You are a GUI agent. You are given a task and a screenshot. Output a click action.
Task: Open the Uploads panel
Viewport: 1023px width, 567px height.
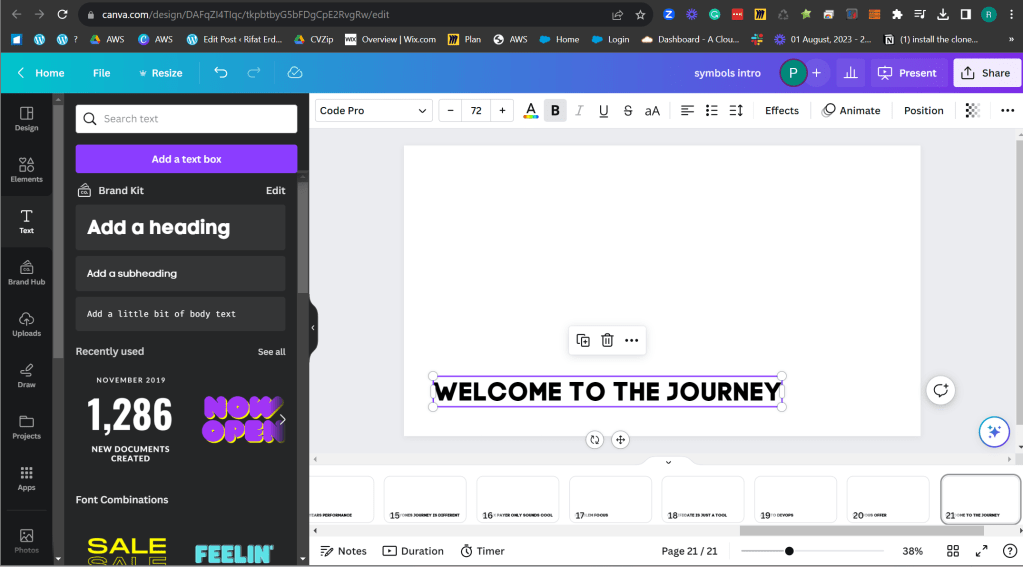coord(26,324)
